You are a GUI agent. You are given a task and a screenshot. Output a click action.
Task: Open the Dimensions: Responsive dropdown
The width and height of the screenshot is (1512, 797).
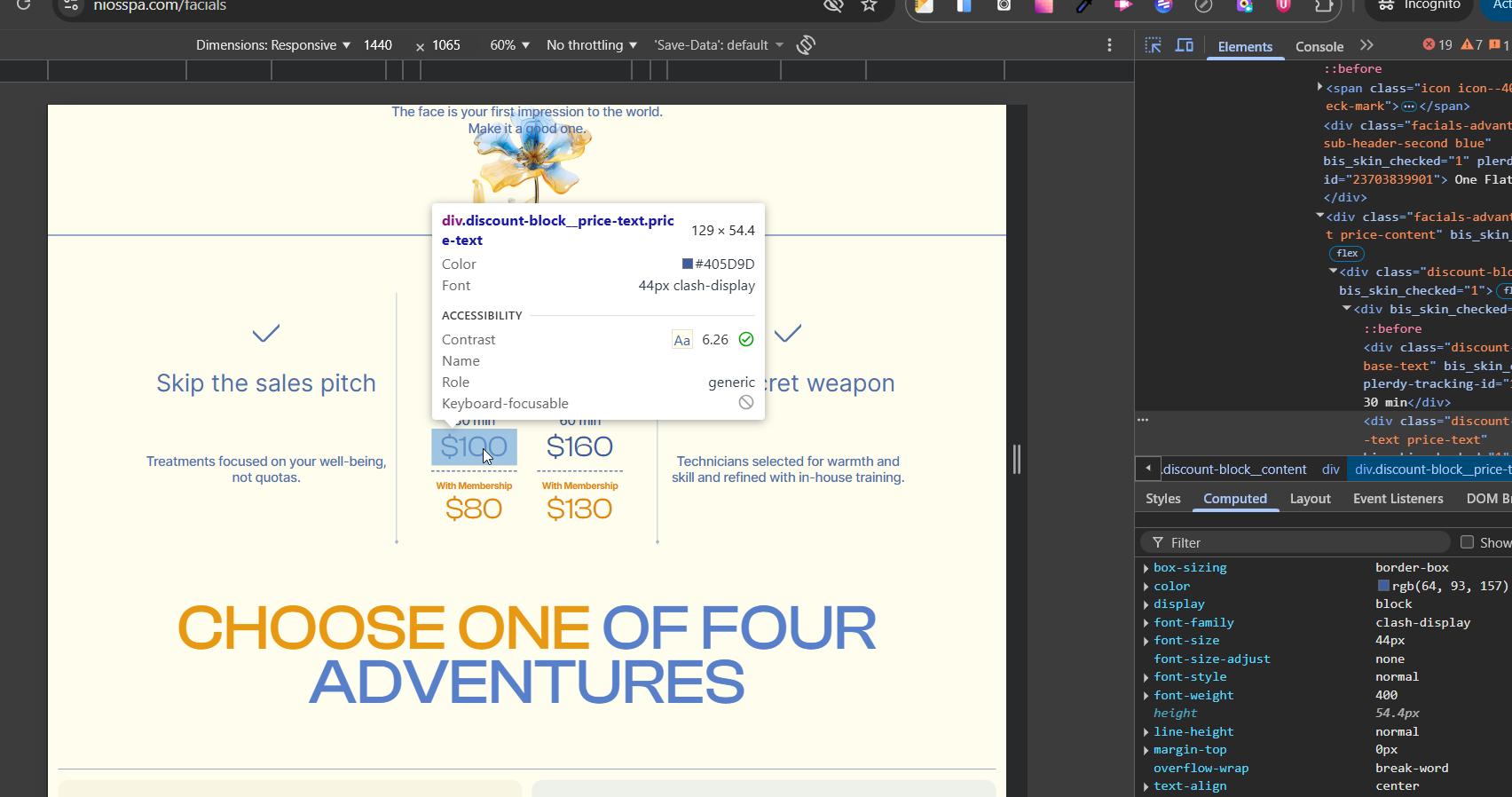pyautogui.click(x=272, y=45)
